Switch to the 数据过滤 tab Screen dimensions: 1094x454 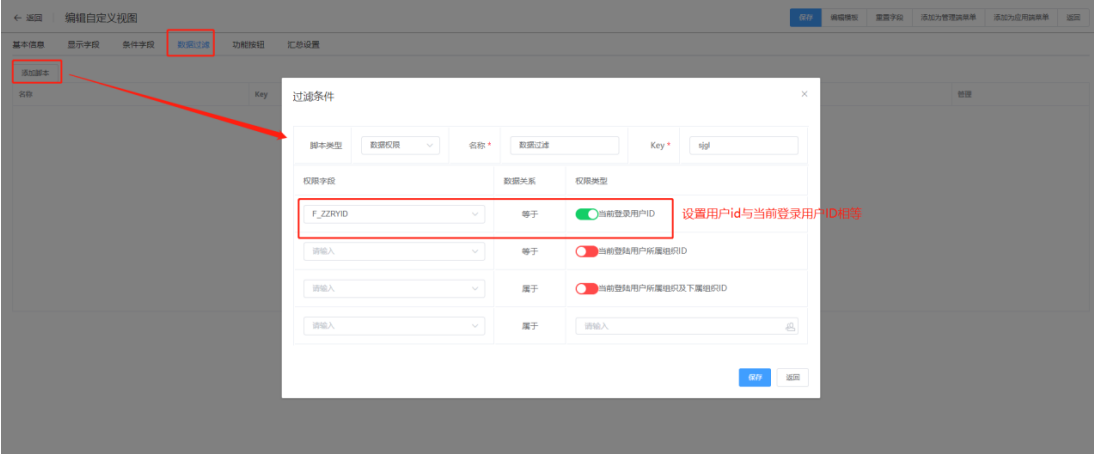pyautogui.click(x=193, y=45)
